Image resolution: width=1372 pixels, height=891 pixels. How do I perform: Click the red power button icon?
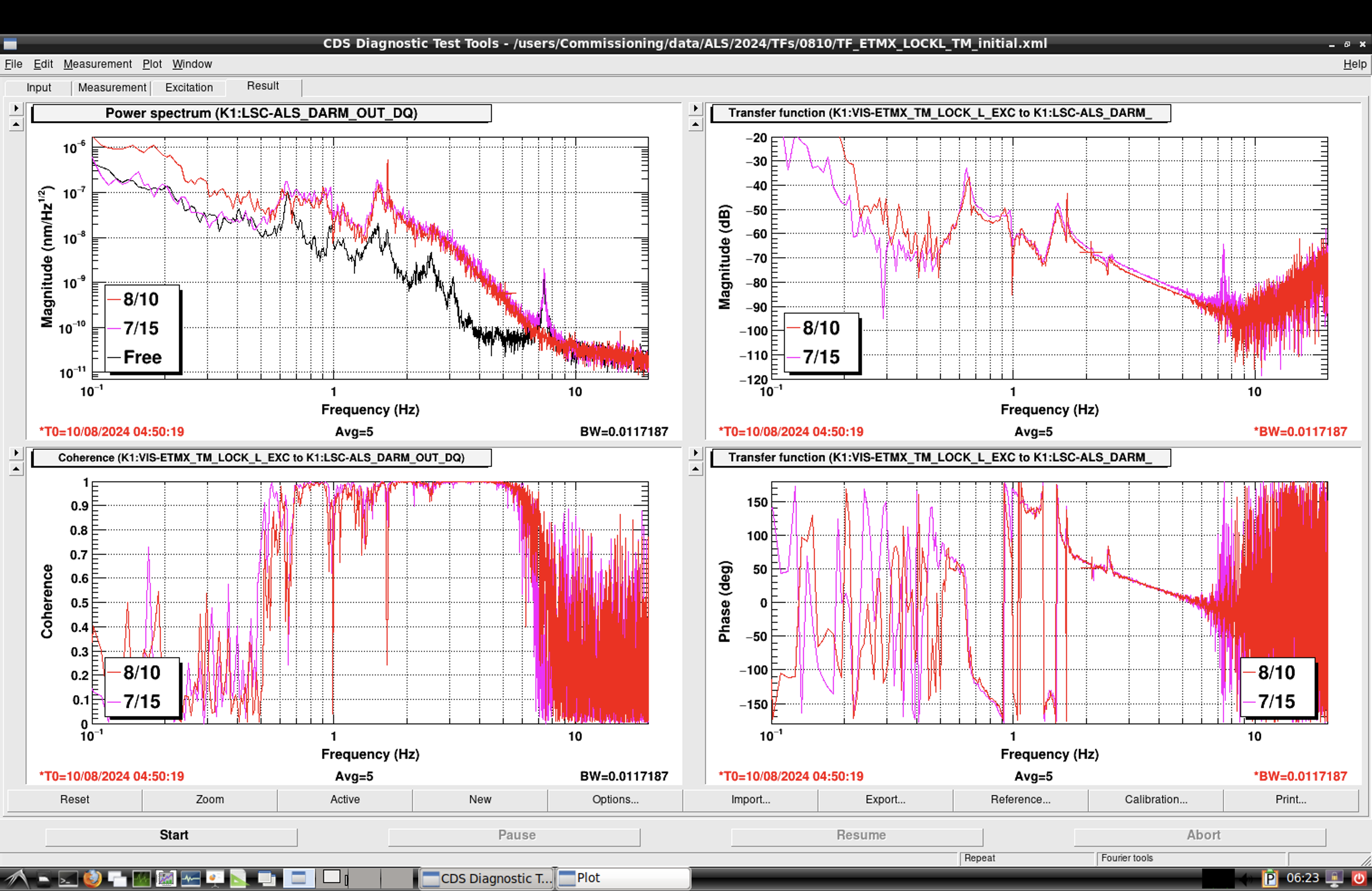pos(1359,879)
